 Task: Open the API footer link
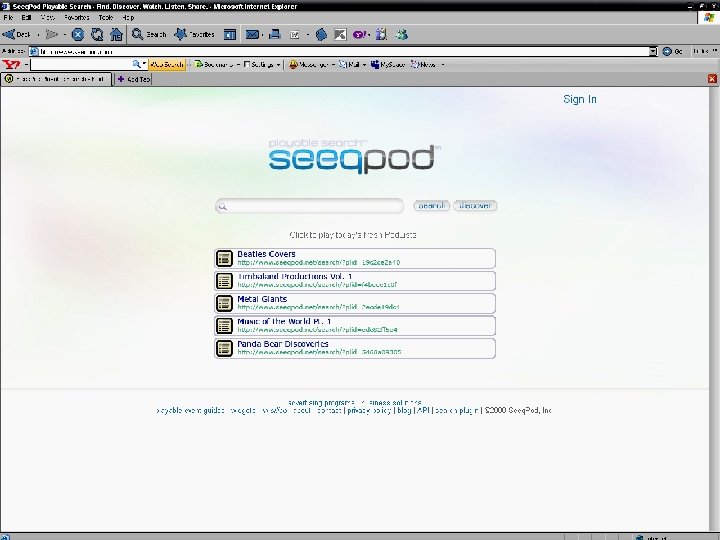pyautogui.click(x=423, y=411)
